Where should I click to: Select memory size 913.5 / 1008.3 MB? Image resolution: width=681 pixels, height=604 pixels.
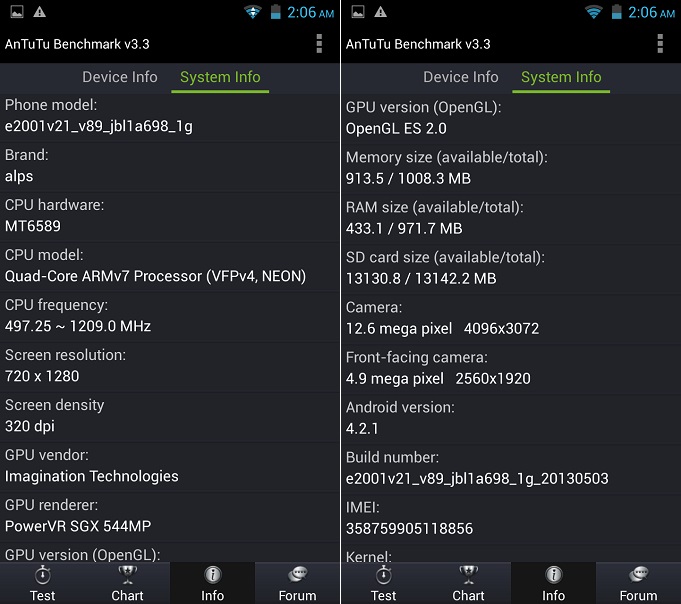[408, 178]
